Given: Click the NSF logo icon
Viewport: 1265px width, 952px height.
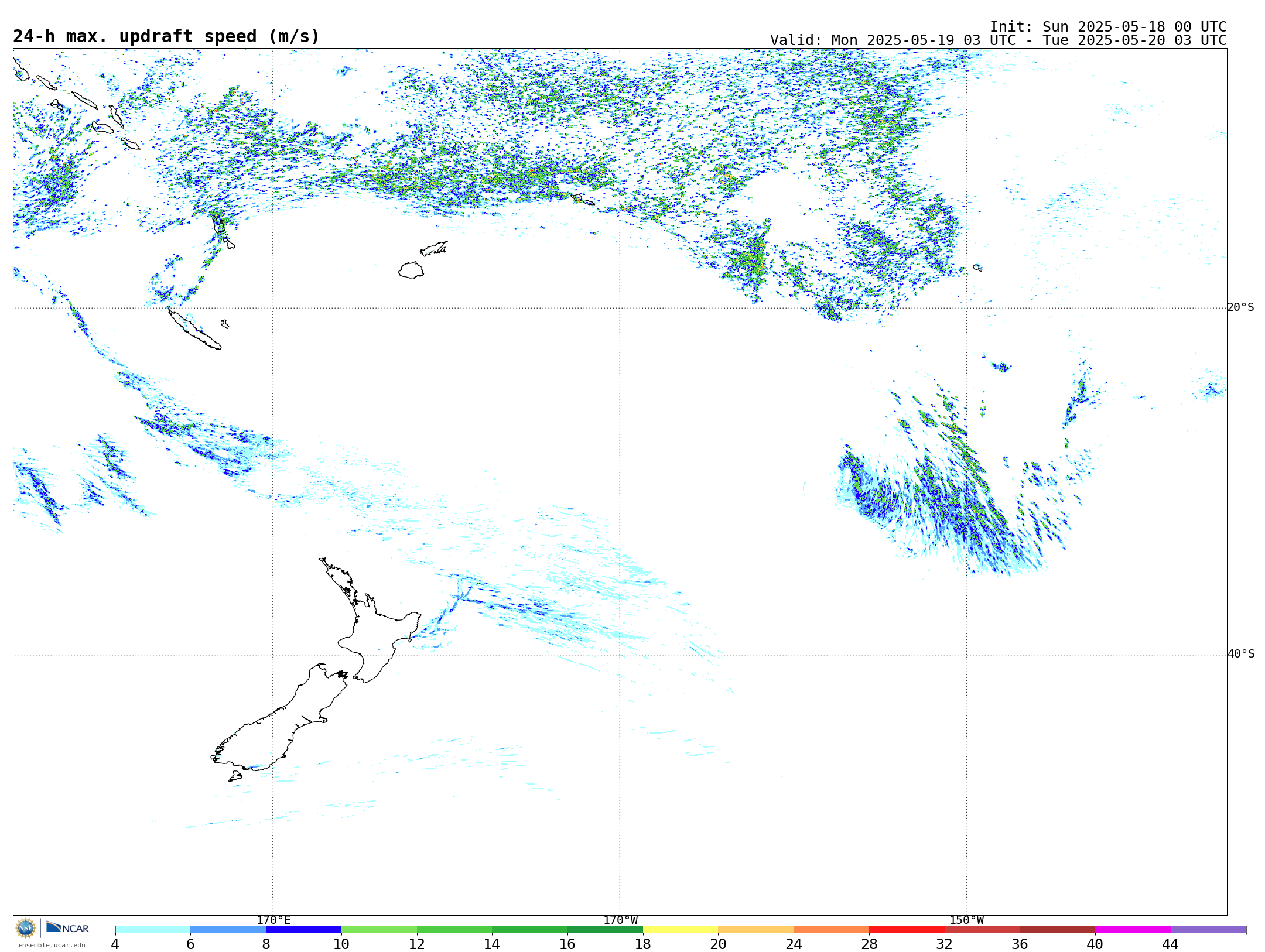Looking at the screenshot, I should coord(26,928).
